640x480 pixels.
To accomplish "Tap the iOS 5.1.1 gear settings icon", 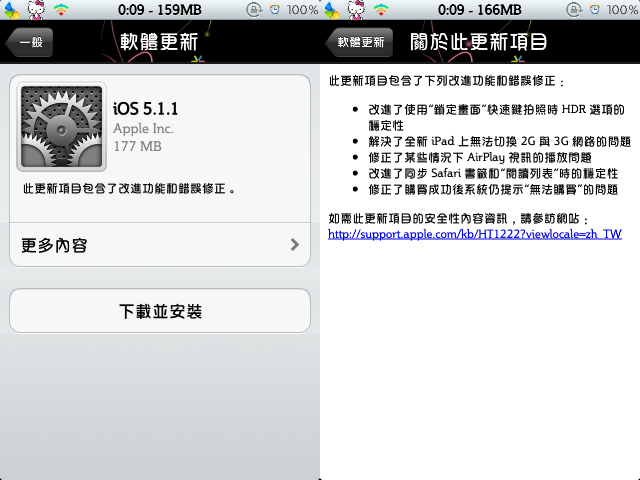I will 62,126.
